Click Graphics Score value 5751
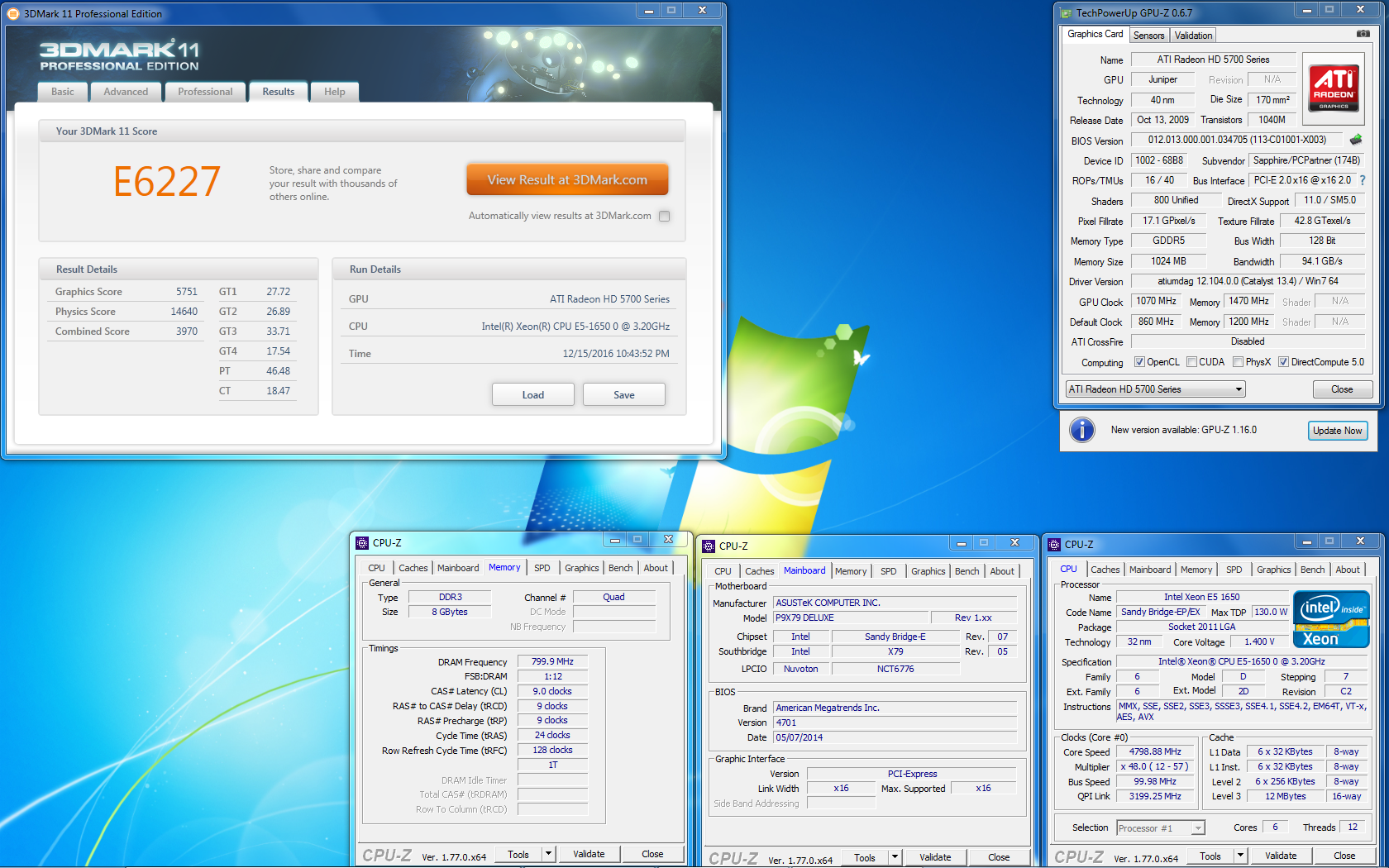 tap(187, 292)
